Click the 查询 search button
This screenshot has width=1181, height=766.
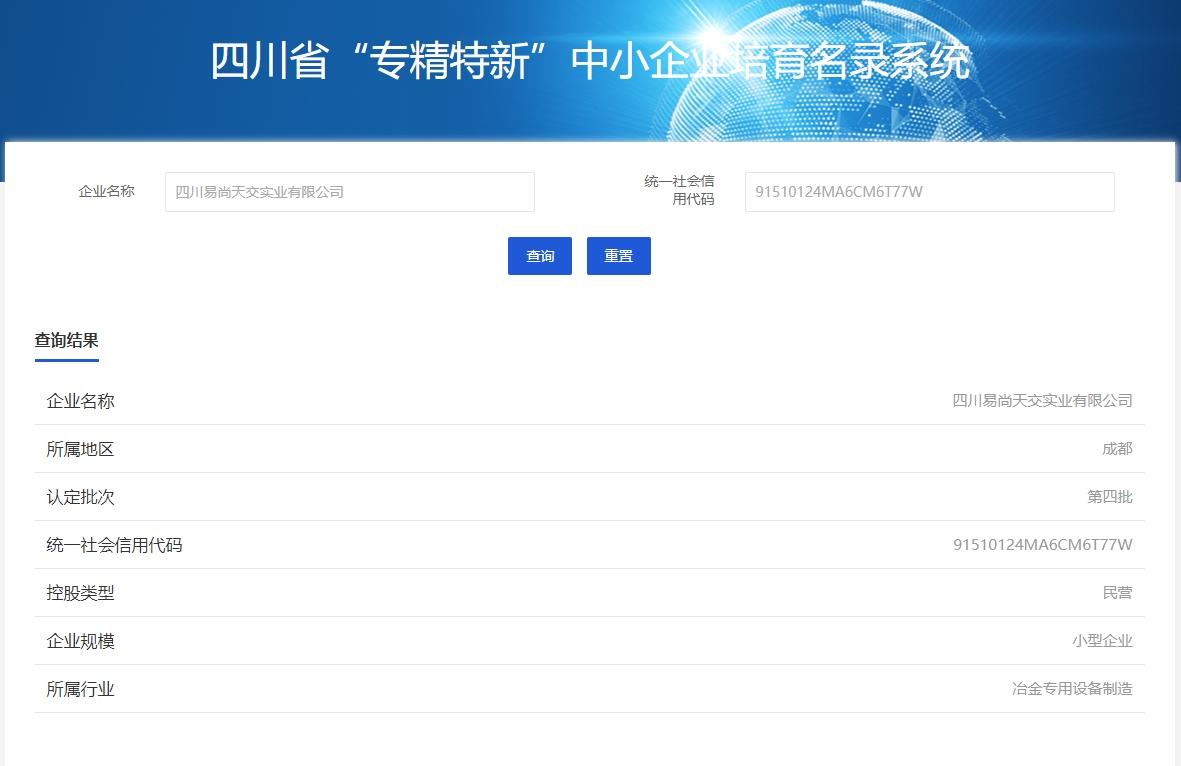click(x=539, y=256)
